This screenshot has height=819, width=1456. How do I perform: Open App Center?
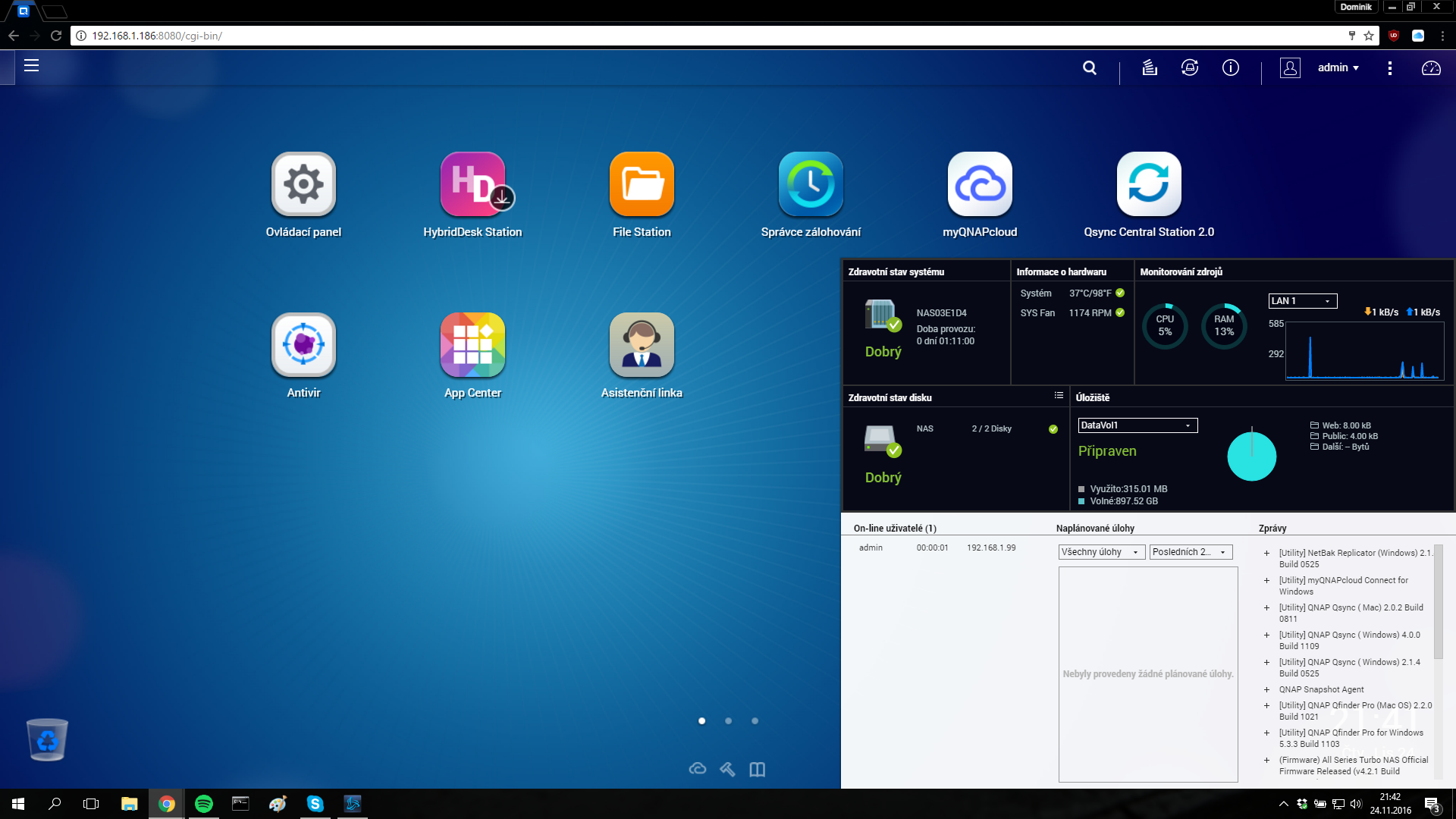tap(472, 345)
